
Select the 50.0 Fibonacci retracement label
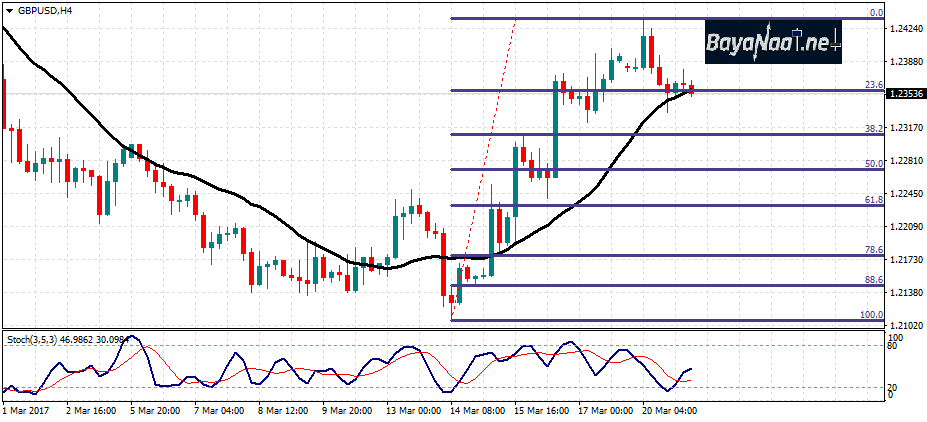(x=873, y=164)
